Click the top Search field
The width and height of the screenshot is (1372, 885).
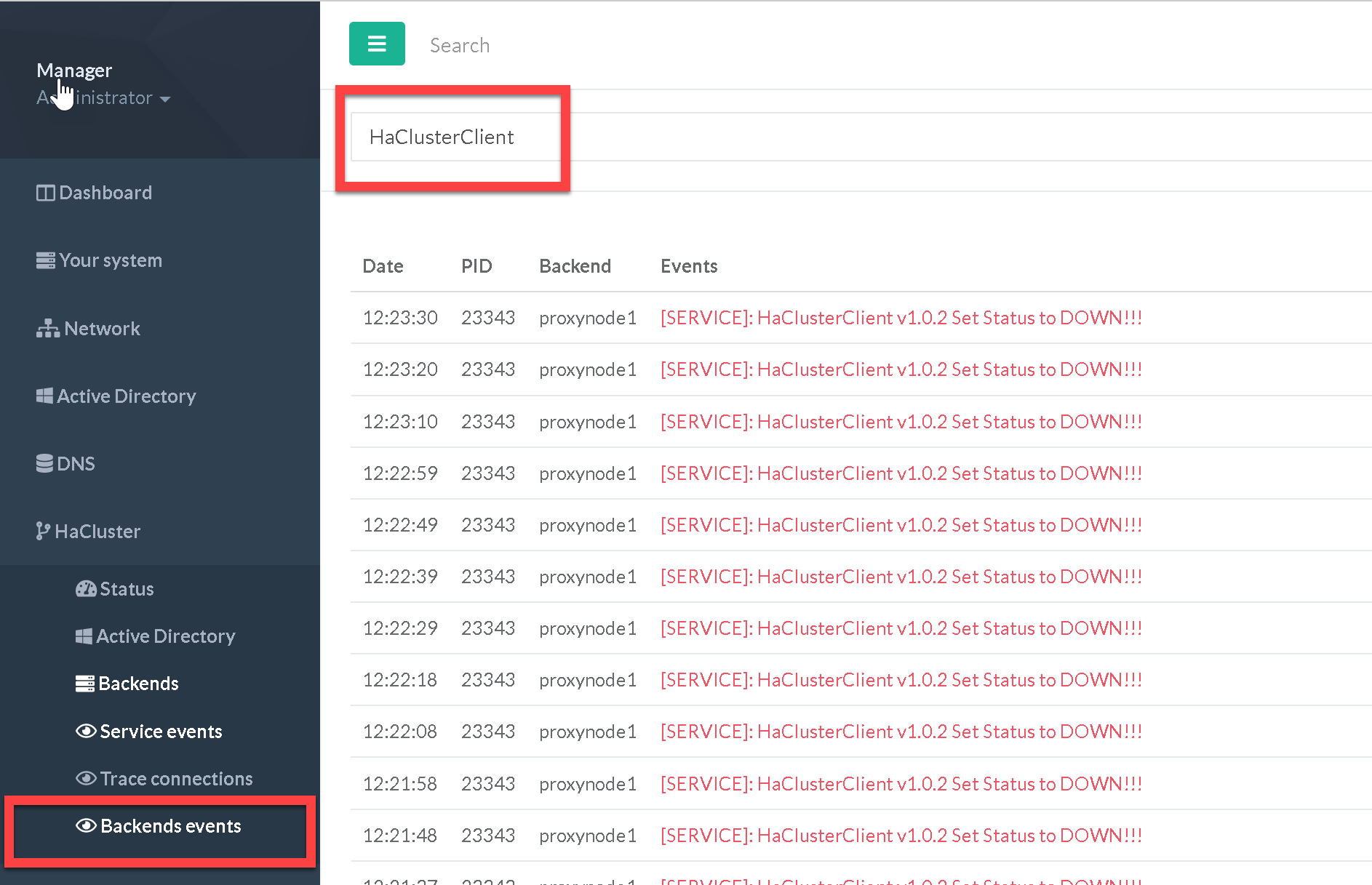pyautogui.click(x=460, y=45)
